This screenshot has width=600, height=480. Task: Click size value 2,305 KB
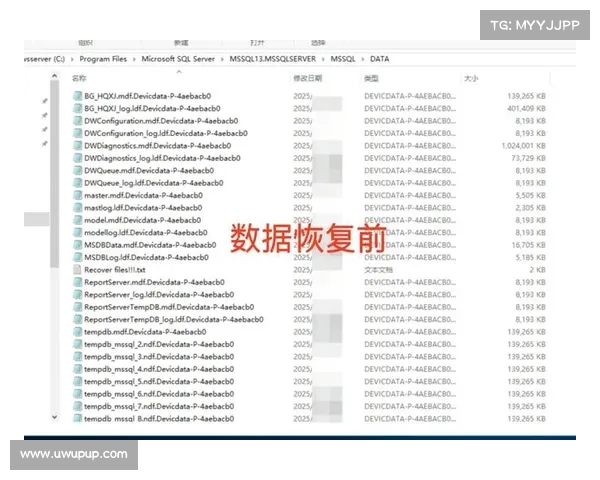(530, 207)
